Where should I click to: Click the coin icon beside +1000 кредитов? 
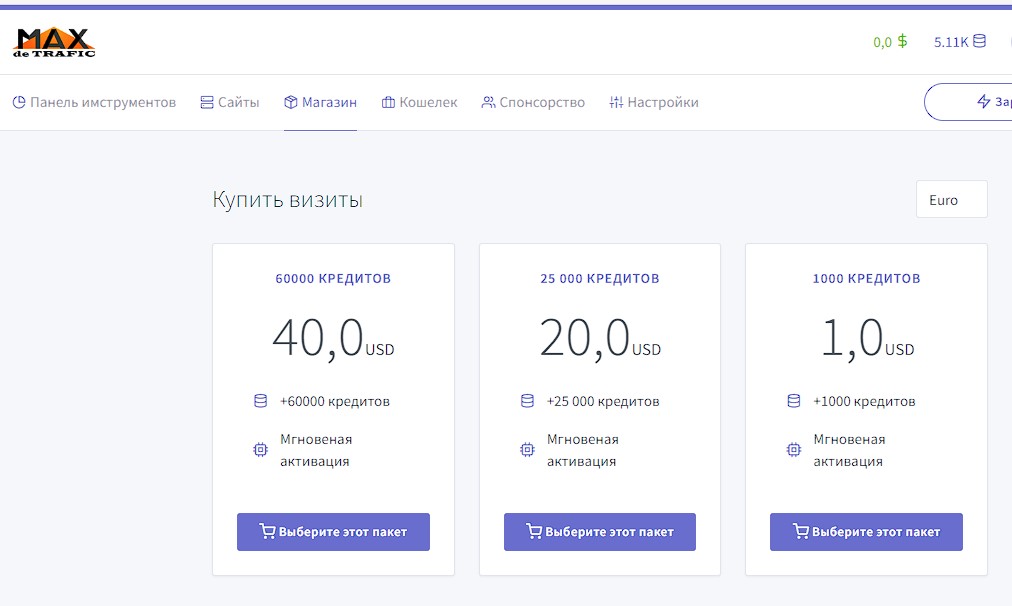coord(794,401)
